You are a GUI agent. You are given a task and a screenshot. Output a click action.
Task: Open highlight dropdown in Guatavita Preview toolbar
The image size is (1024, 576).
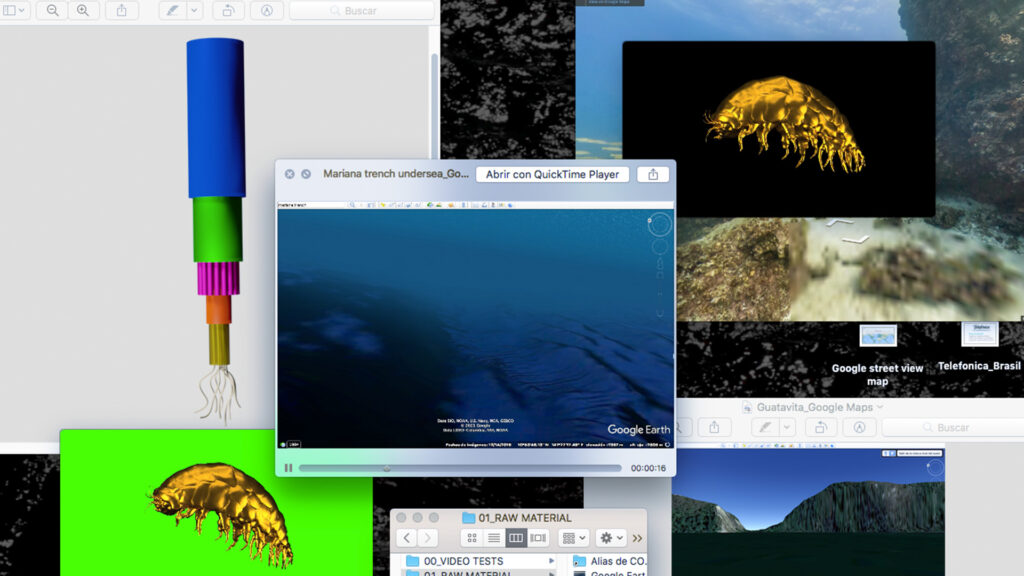(x=787, y=428)
